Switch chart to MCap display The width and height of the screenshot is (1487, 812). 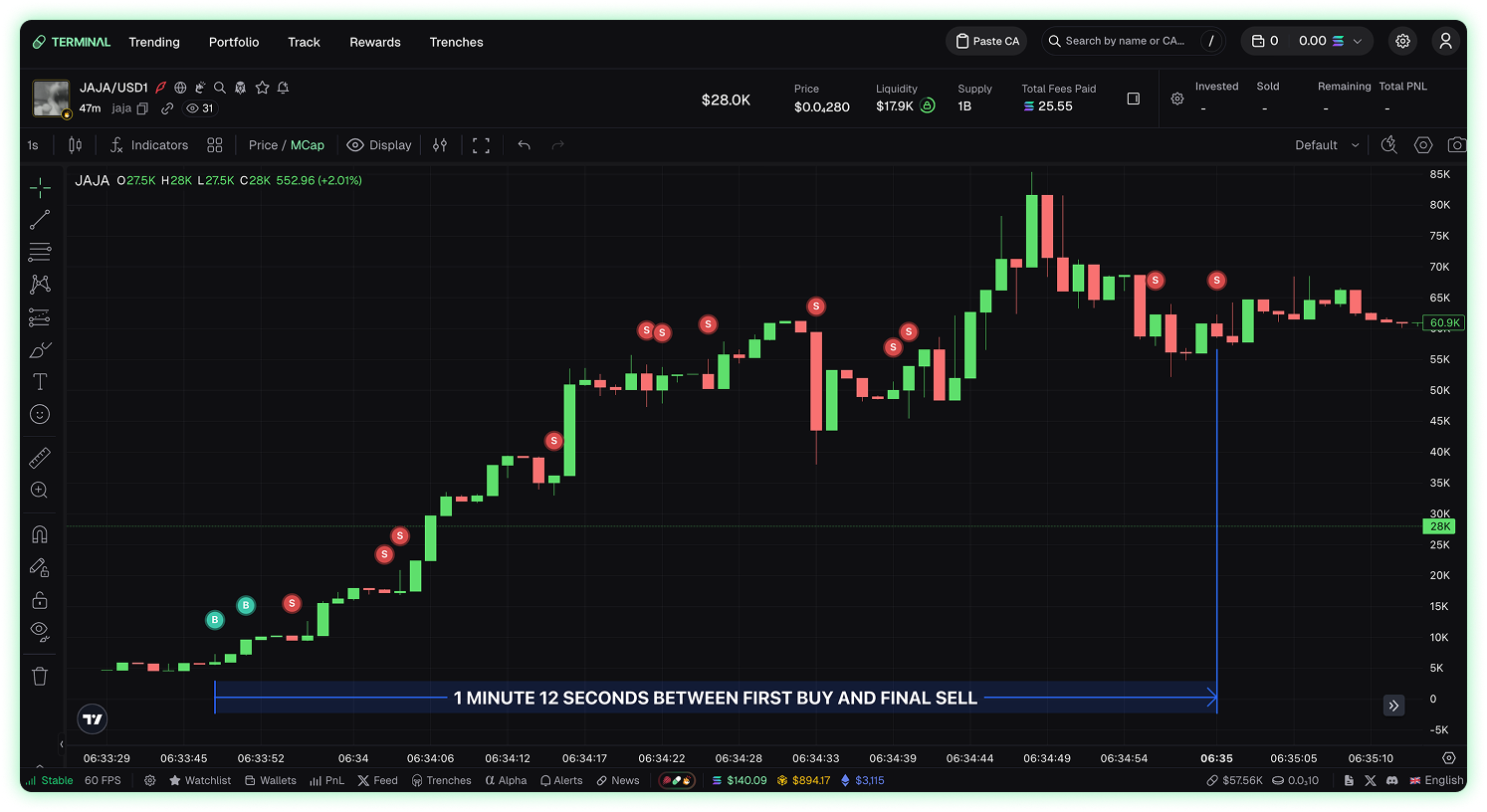tap(308, 145)
